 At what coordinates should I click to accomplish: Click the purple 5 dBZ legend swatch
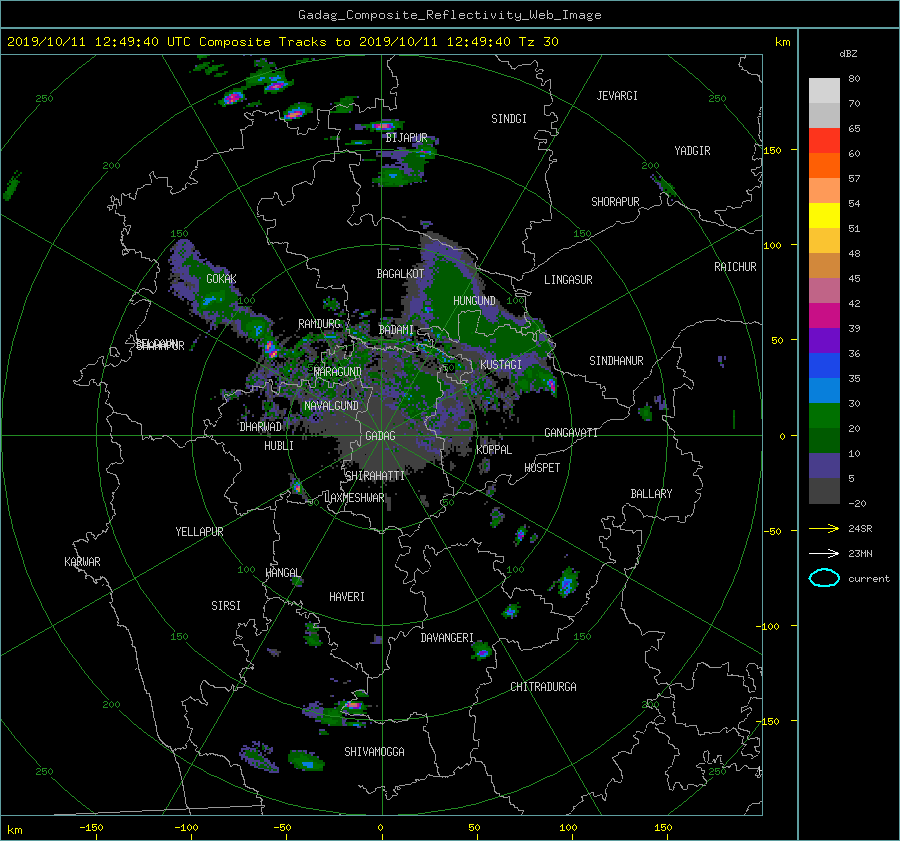pos(824,466)
